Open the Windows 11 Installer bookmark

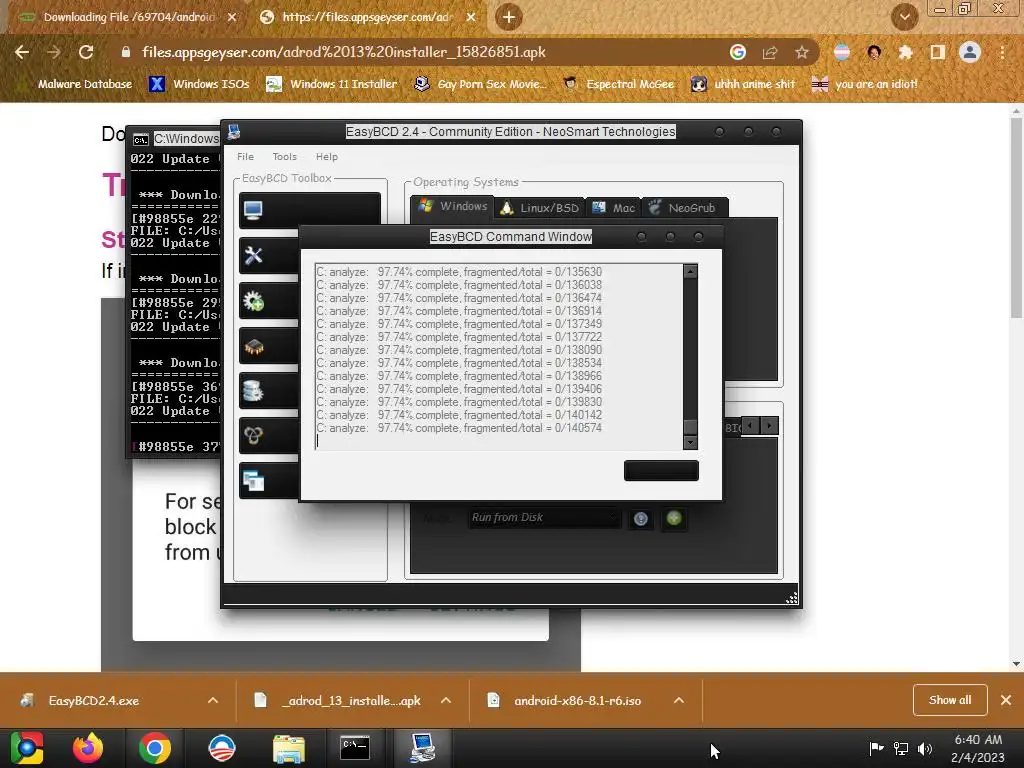pos(332,84)
